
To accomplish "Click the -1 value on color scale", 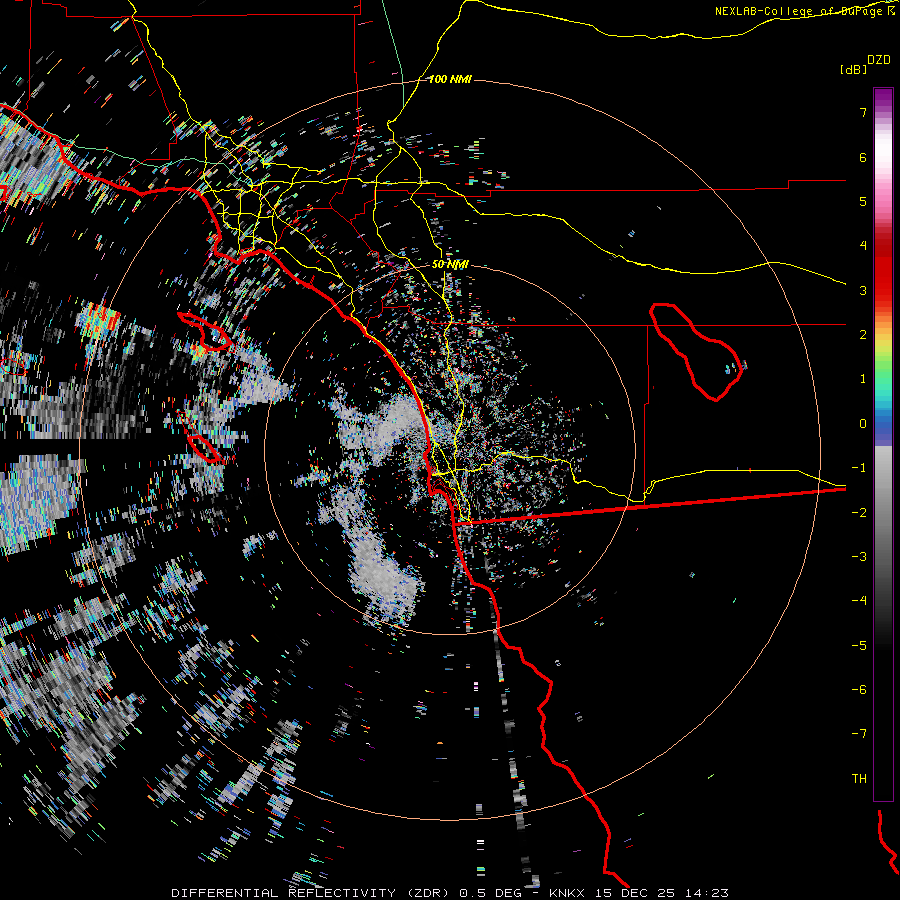I will [x=859, y=468].
